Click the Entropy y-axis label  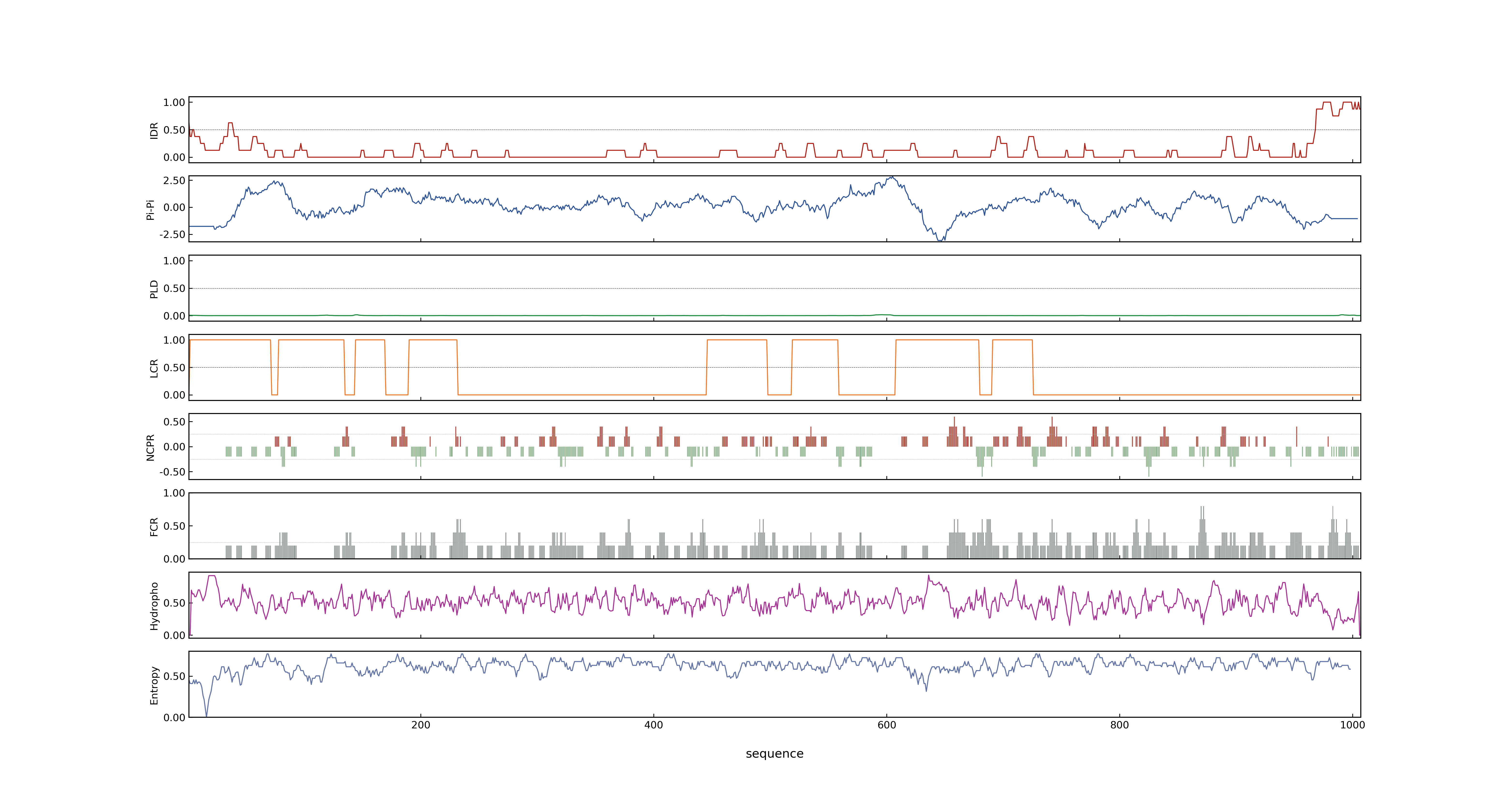(x=154, y=685)
